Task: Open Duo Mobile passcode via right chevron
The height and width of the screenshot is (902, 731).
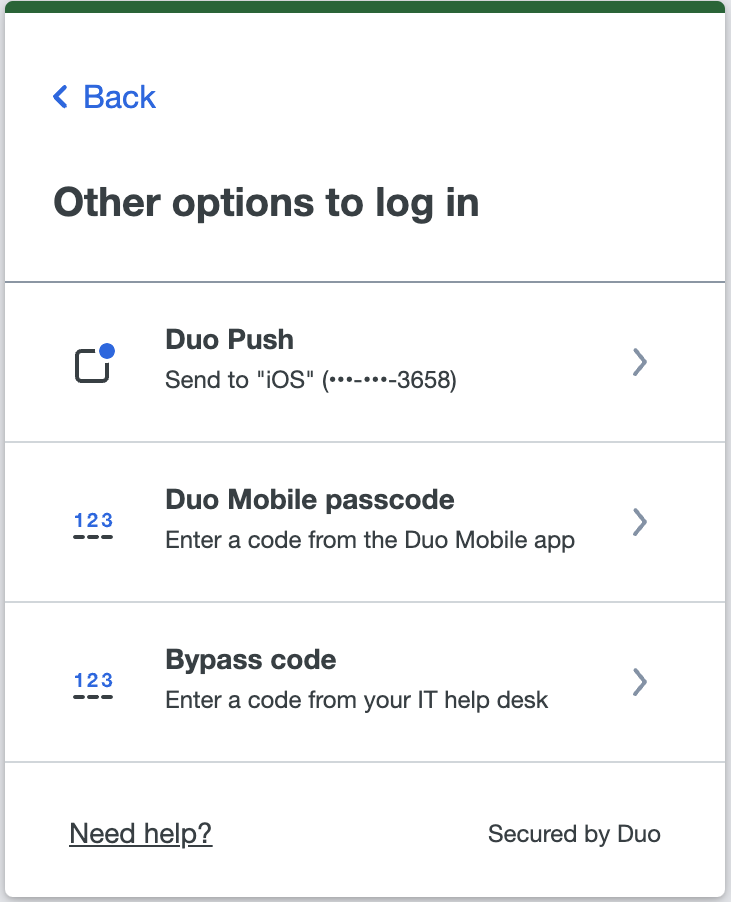Action: coord(640,522)
